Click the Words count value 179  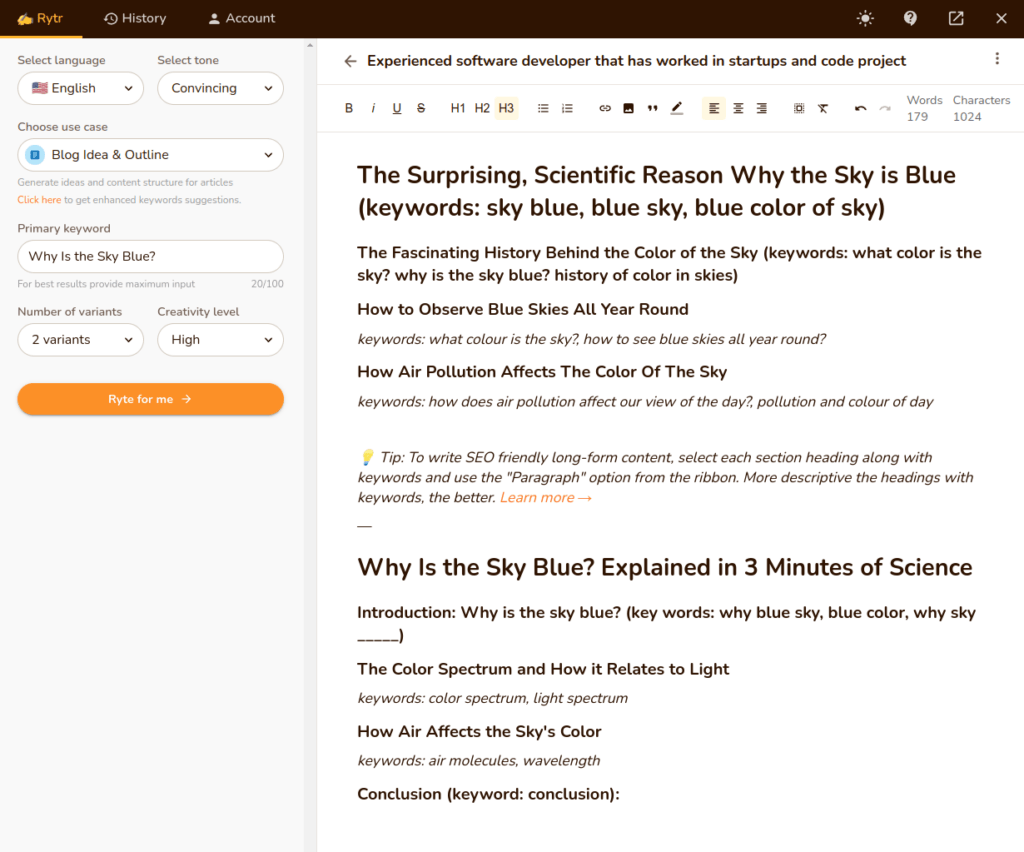[917, 117]
